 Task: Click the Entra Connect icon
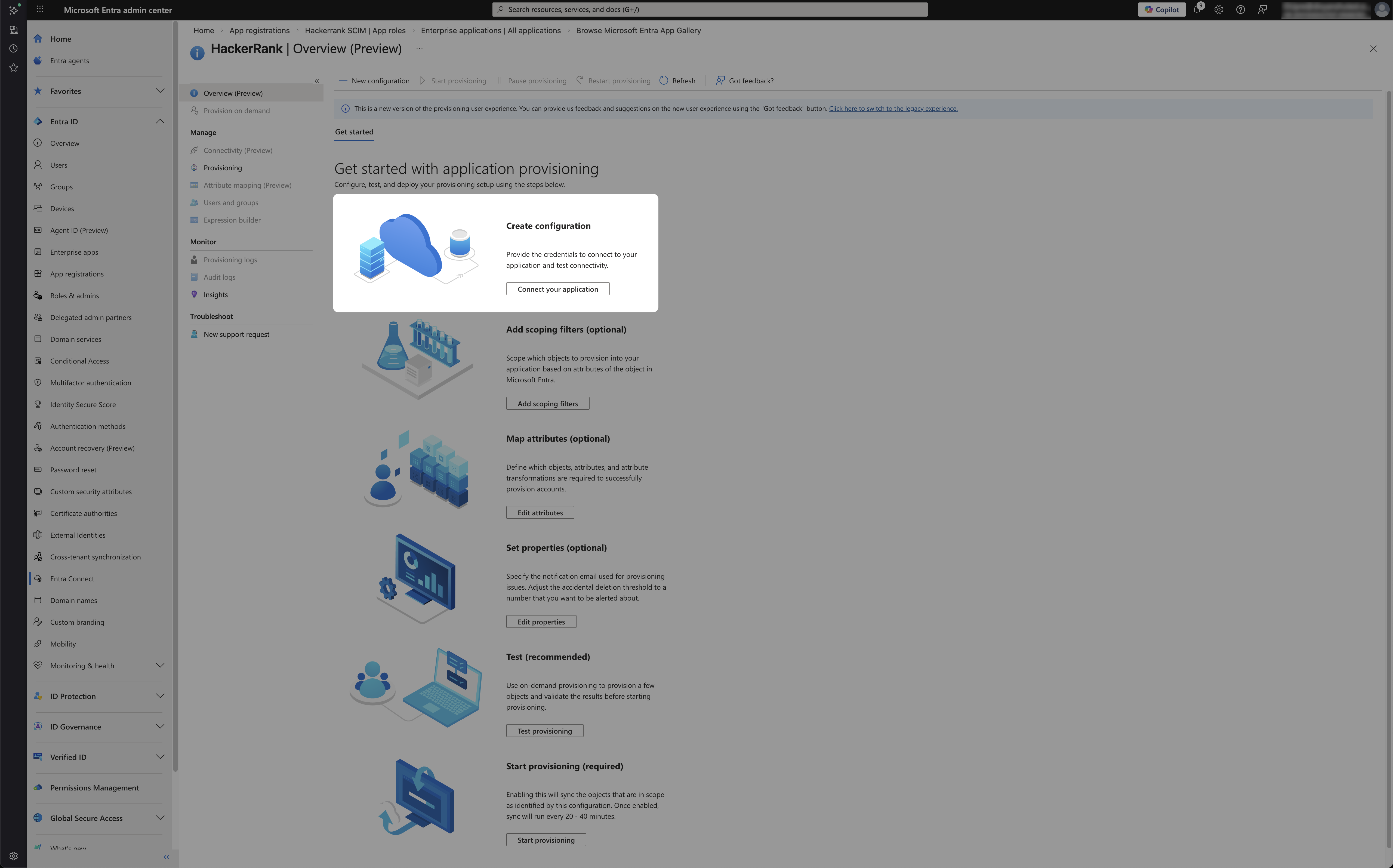(38, 579)
